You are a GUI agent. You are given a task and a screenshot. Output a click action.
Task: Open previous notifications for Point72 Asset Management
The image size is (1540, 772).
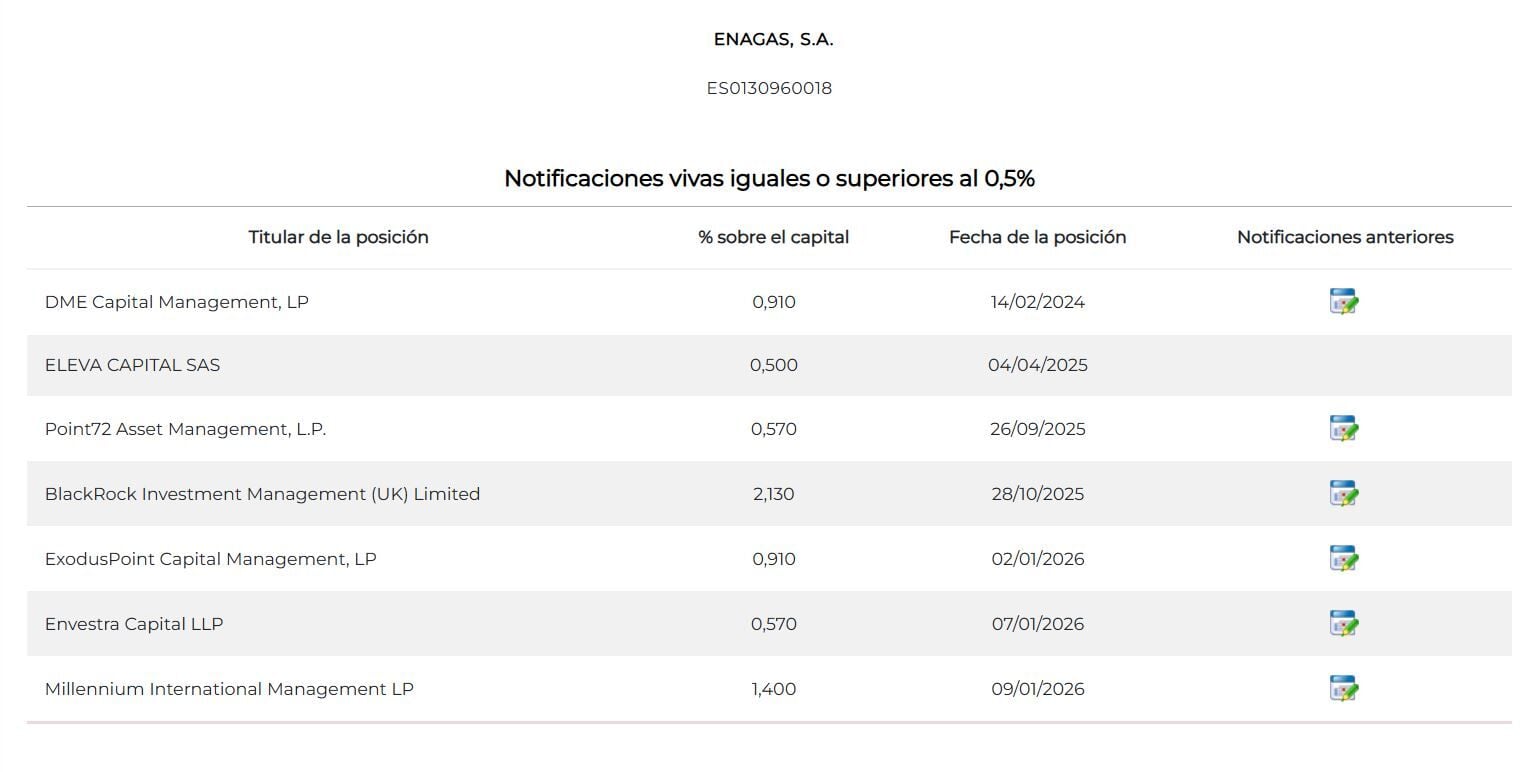coord(1343,429)
